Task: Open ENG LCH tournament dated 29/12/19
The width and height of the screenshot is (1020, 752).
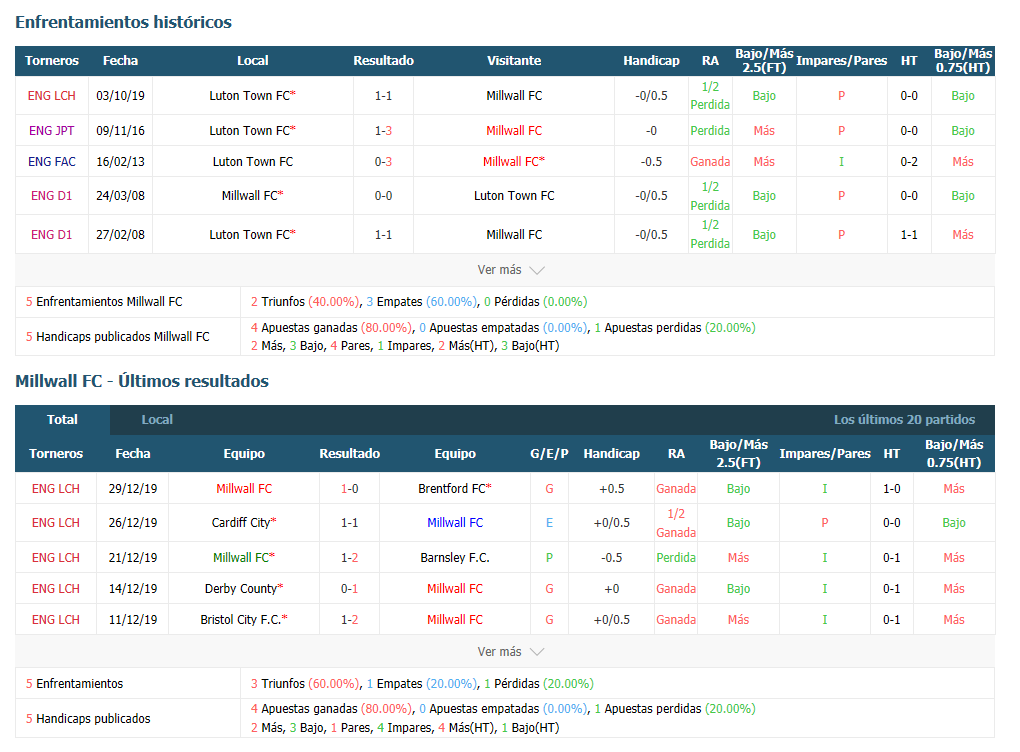Action: click(56, 489)
